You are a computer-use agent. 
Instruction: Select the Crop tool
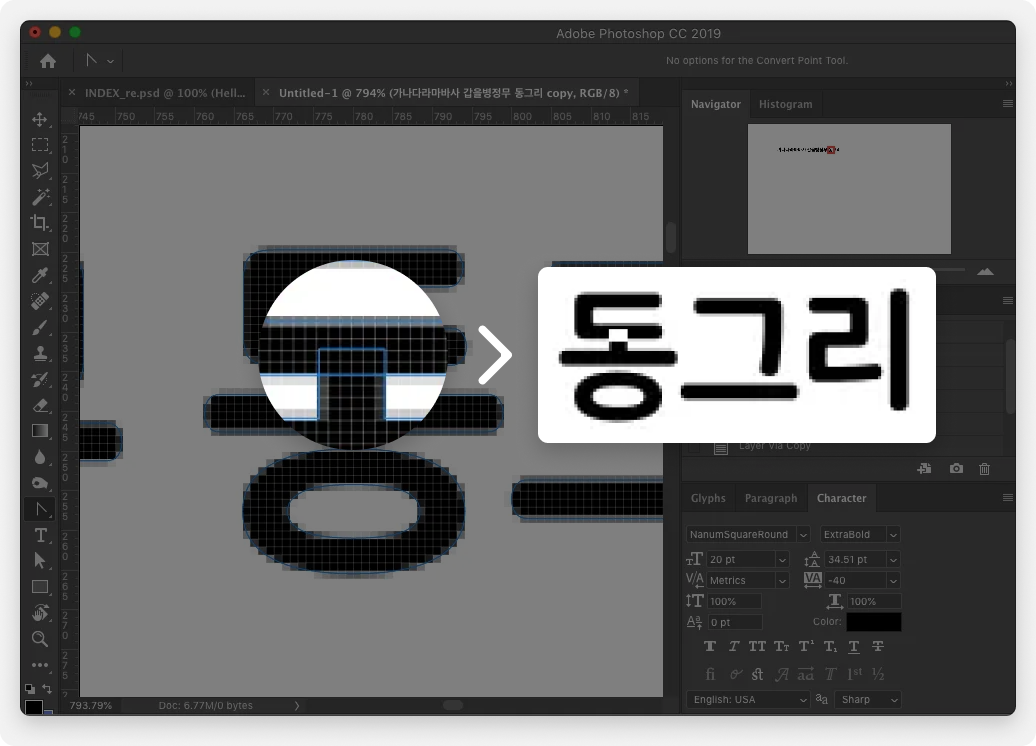40,223
